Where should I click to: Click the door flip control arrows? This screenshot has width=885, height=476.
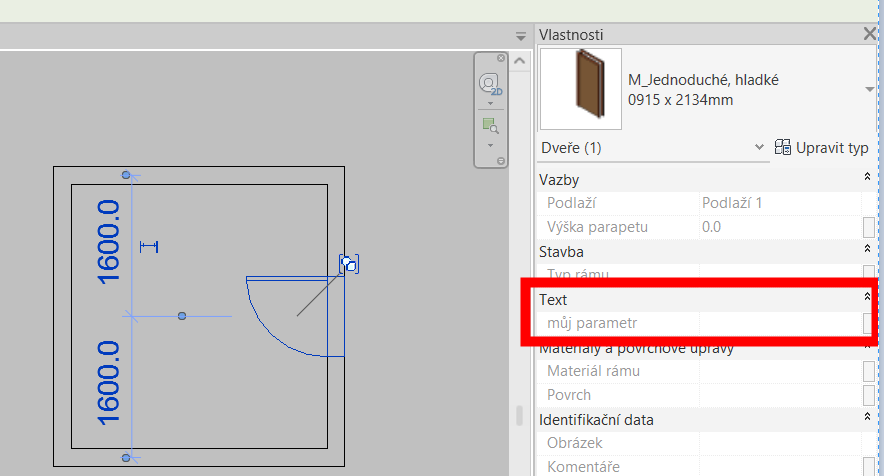(349, 264)
